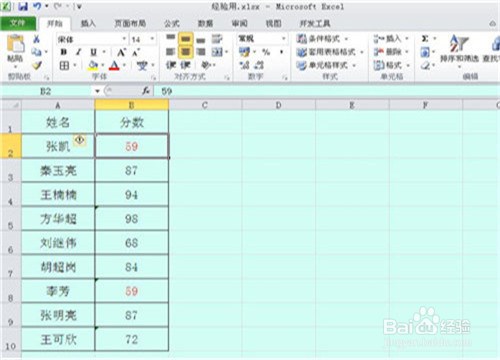Expand Cell Styles (单元格样式) menu

pyautogui.click(x=326, y=65)
